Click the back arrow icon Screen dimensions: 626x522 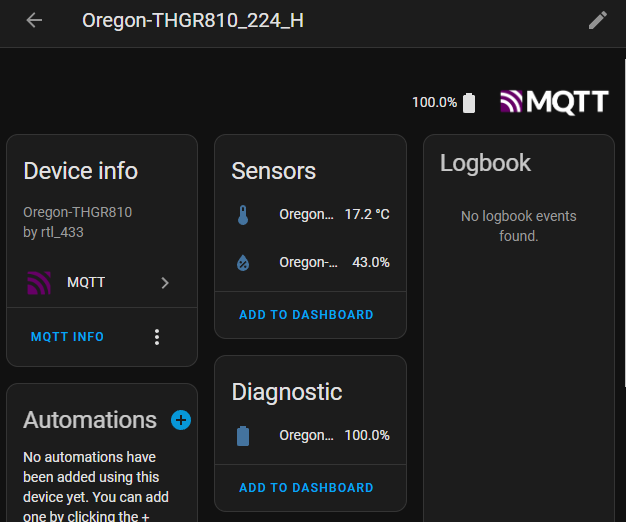point(35,20)
